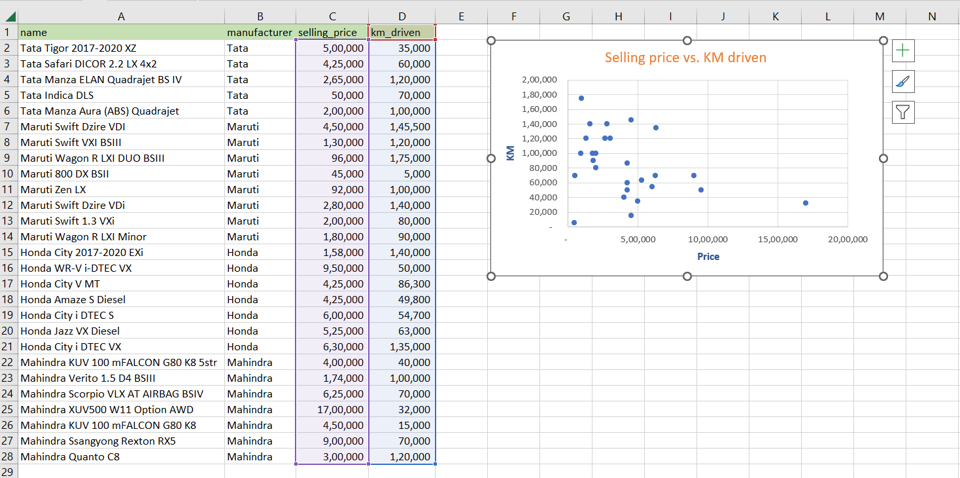The width and height of the screenshot is (960, 478).
Task: Click the Select All corner triangle
Action: point(9,17)
